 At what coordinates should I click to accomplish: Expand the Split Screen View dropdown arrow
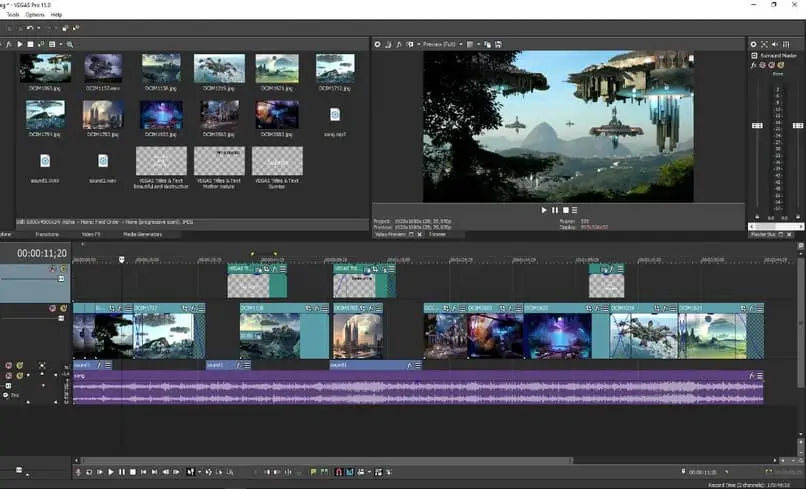[x=419, y=44]
